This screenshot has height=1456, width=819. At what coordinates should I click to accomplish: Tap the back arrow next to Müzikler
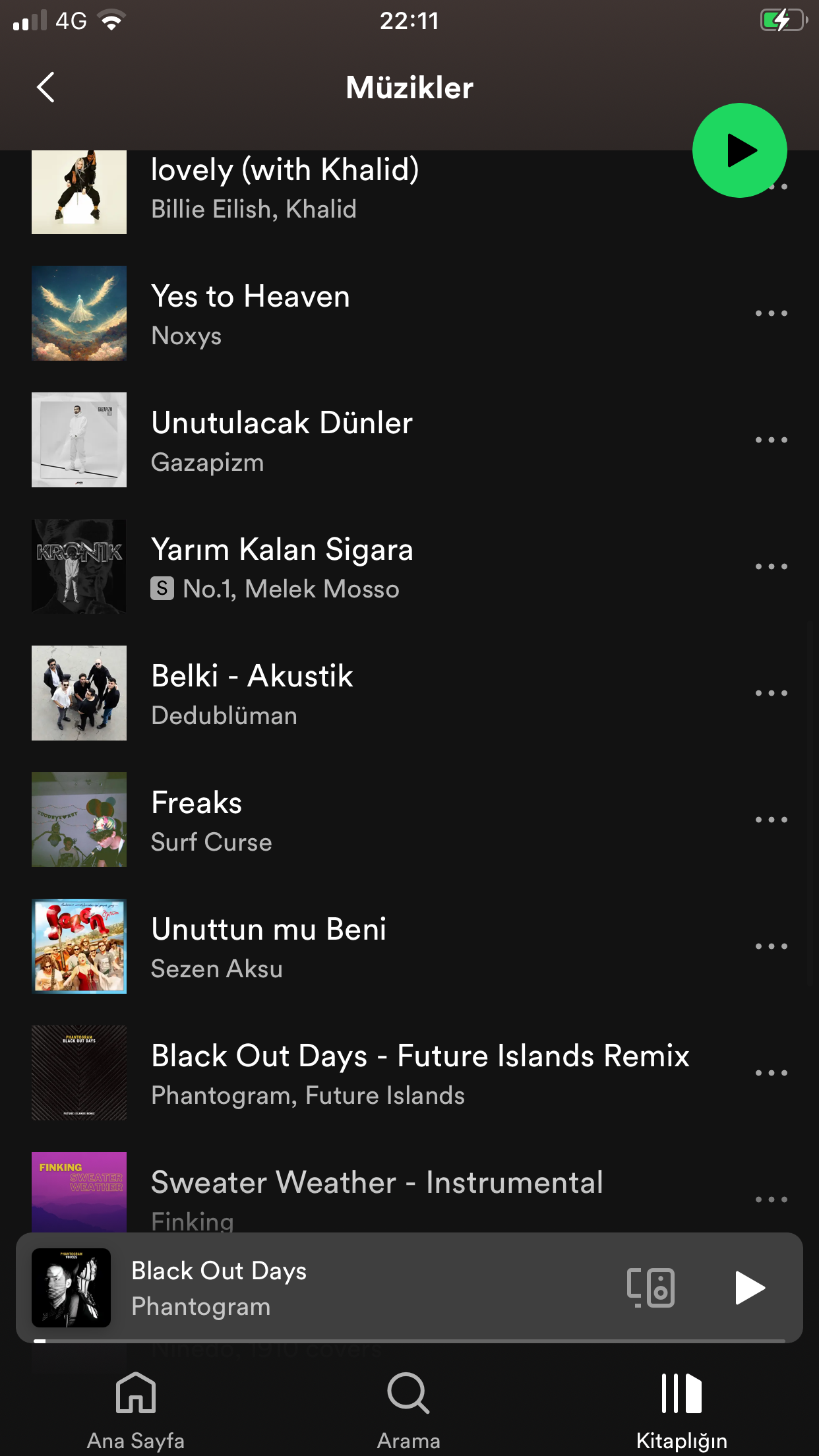pyautogui.click(x=45, y=87)
